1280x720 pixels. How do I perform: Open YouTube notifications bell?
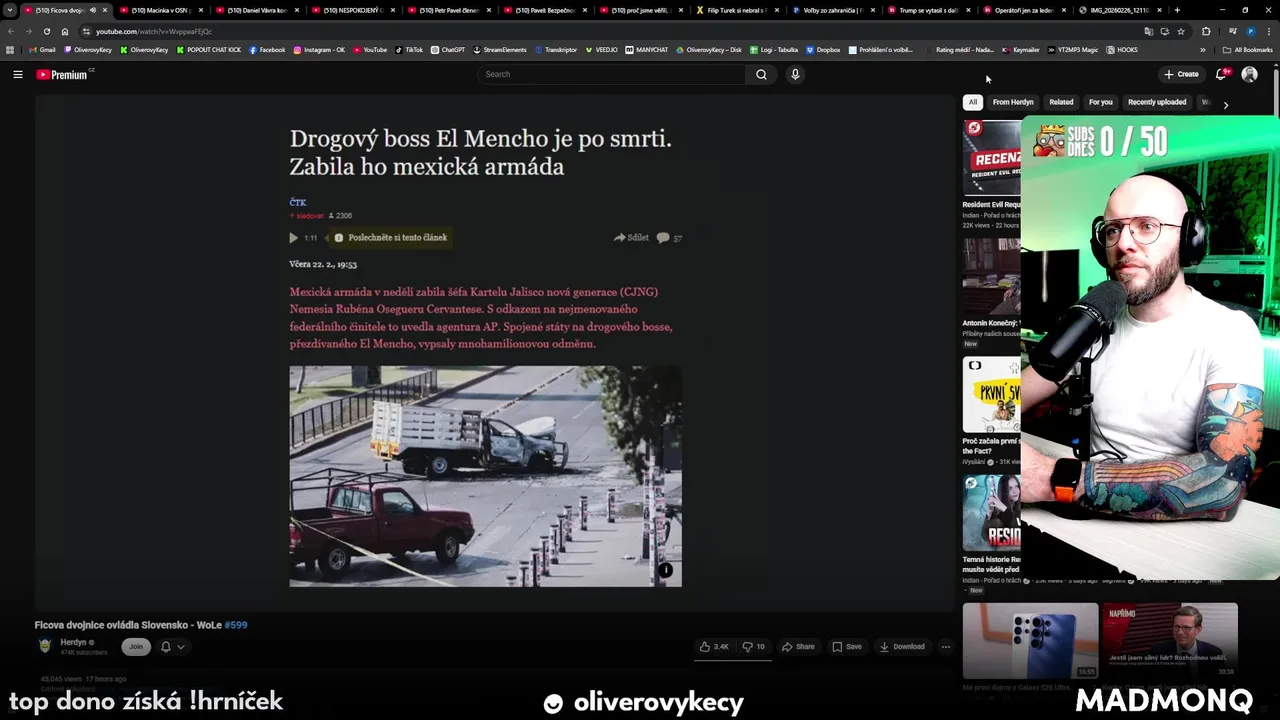[1221, 74]
